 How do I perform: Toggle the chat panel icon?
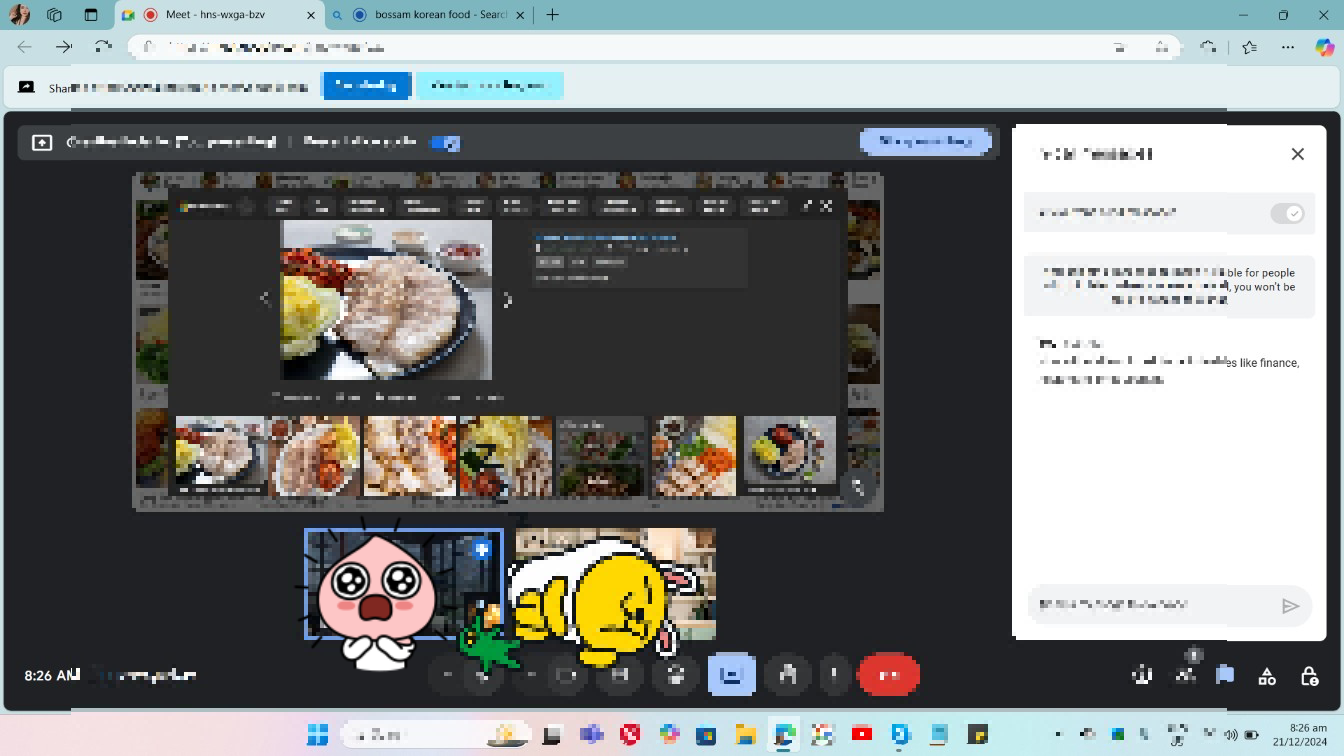tap(1225, 676)
